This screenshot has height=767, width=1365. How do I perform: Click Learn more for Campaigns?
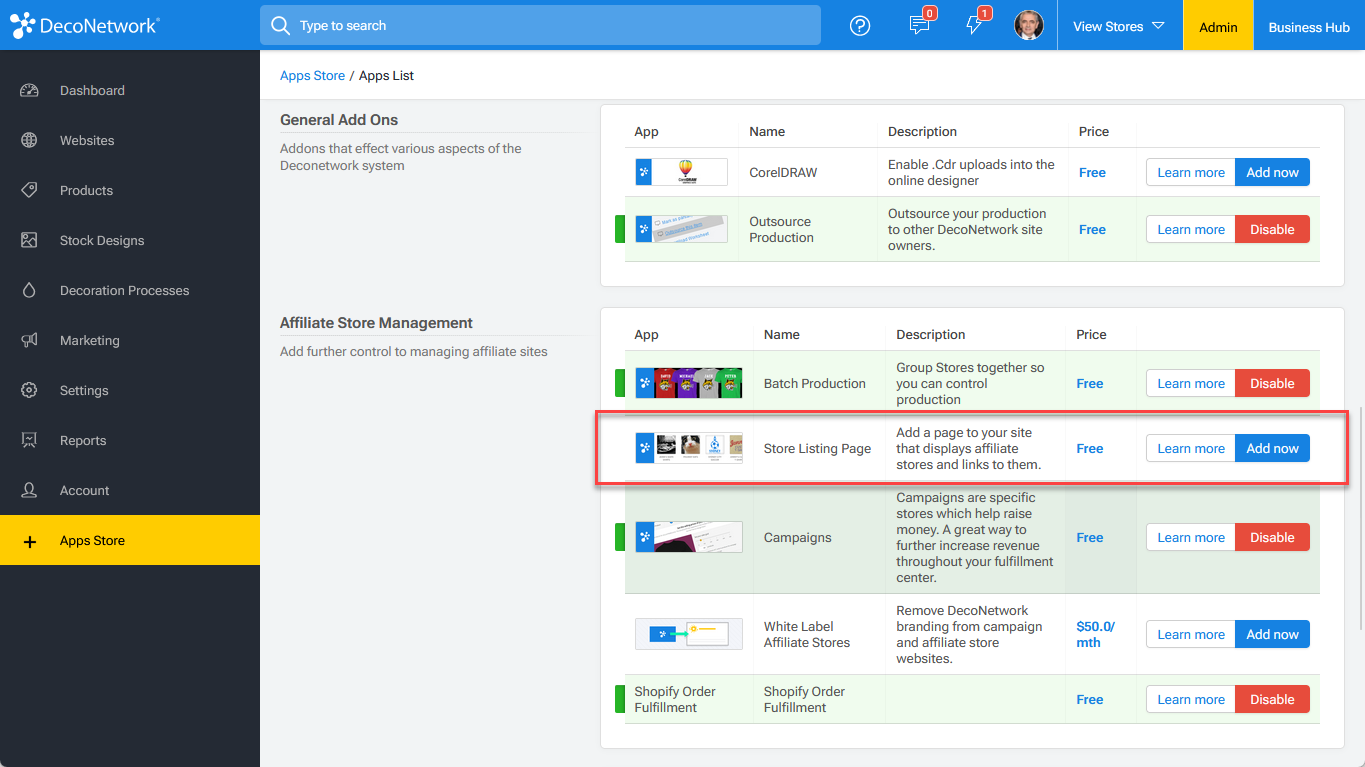pyautogui.click(x=1191, y=537)
